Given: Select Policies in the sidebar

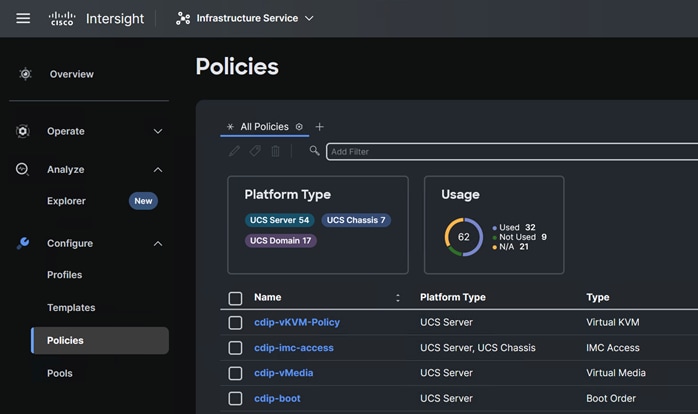Looking at the screenshot, I should tap(100, 341).
